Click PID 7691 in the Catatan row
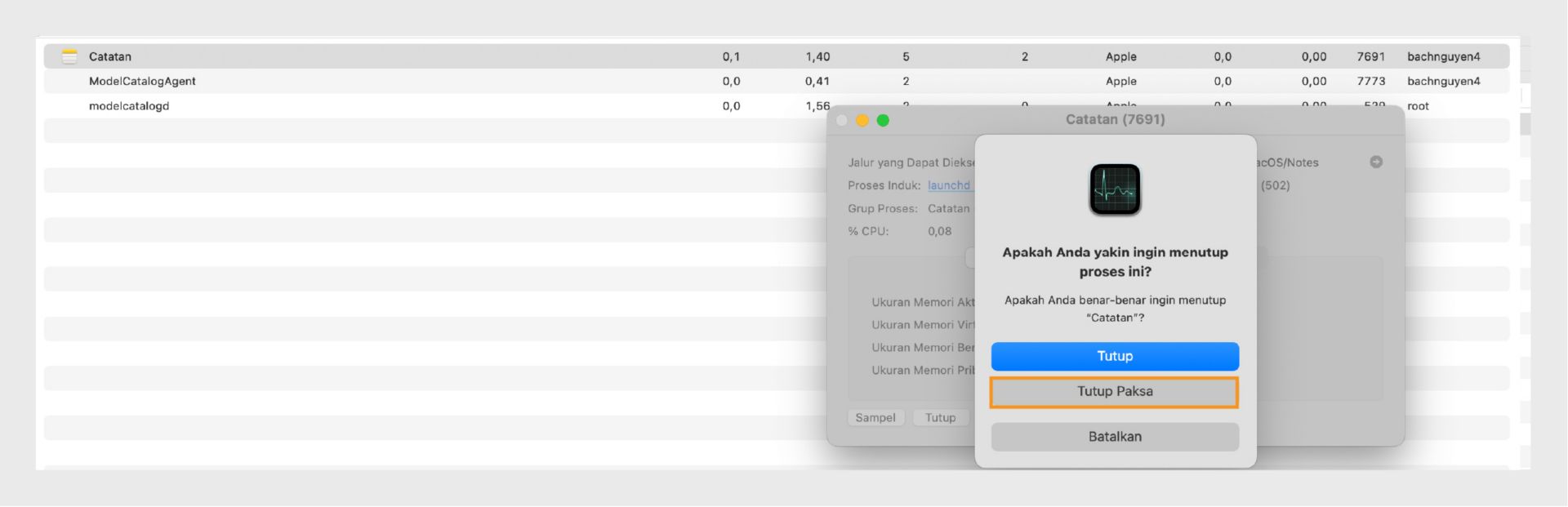This screenshot has height=507, width=1568. pyautogui.click(x=1370, y=56)
